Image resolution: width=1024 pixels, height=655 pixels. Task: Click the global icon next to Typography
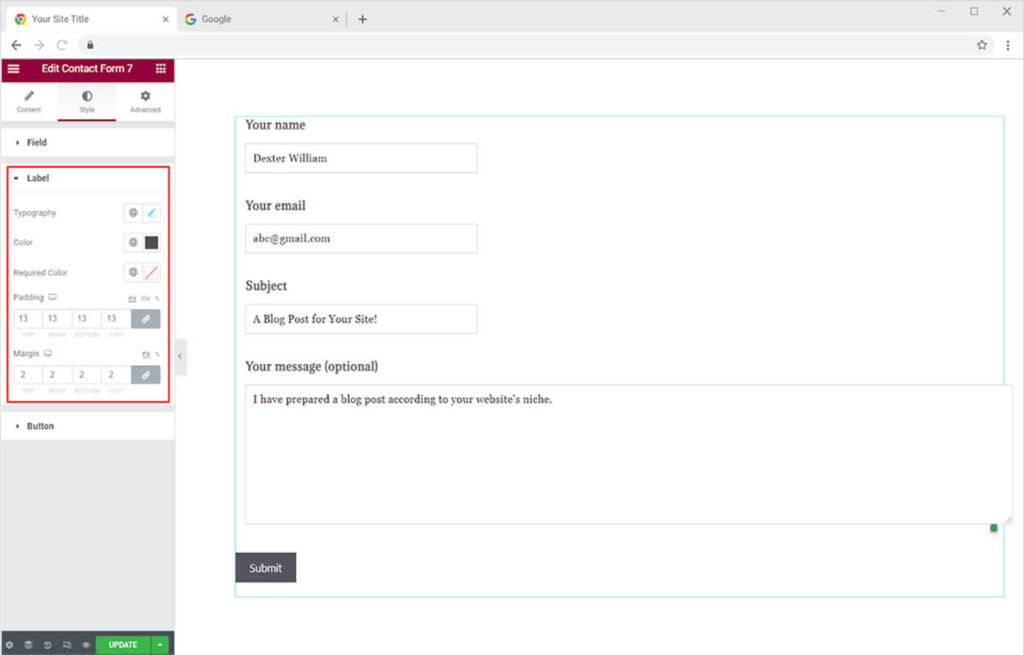133,213
